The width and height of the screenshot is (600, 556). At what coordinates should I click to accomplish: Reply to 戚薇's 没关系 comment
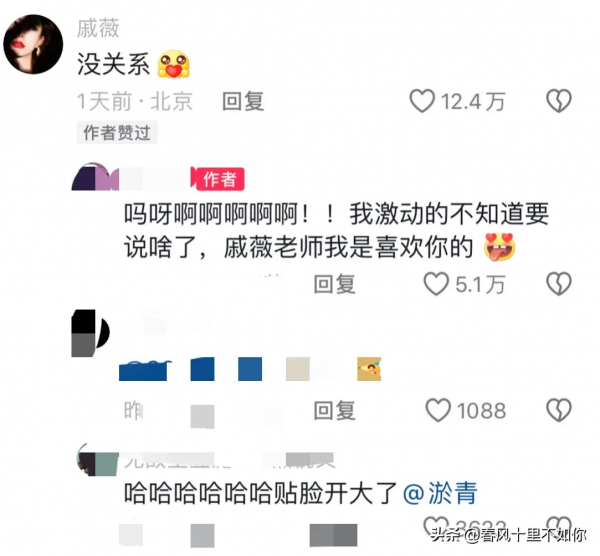(243, 101)
